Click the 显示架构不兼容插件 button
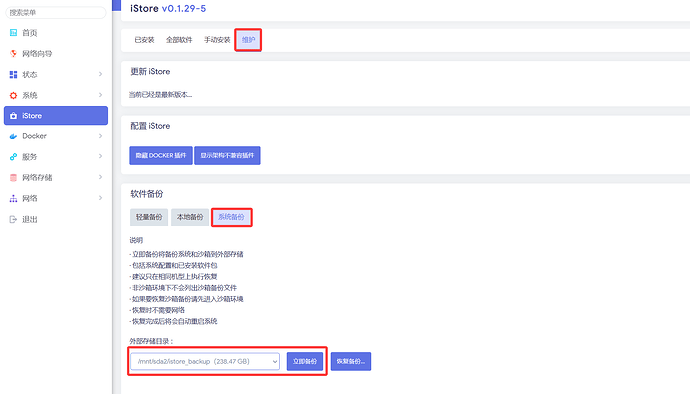Image resolution: width=690 pixels, height=394 pixels. tap(227, 155)
